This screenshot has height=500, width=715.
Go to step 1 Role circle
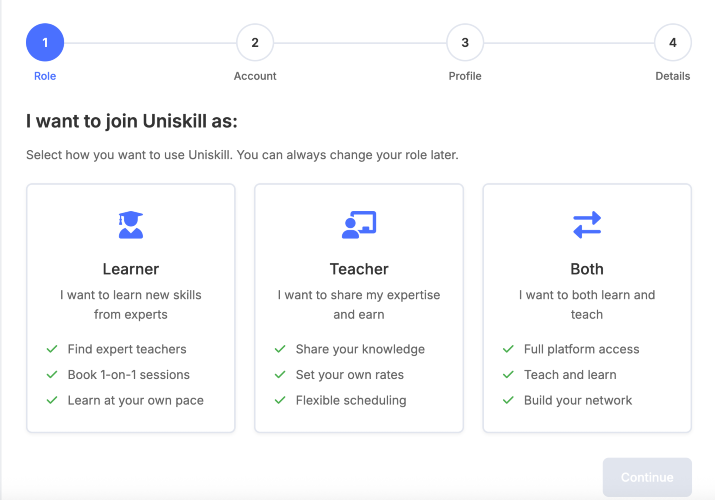pyautogui.click(x=45, y=42)
